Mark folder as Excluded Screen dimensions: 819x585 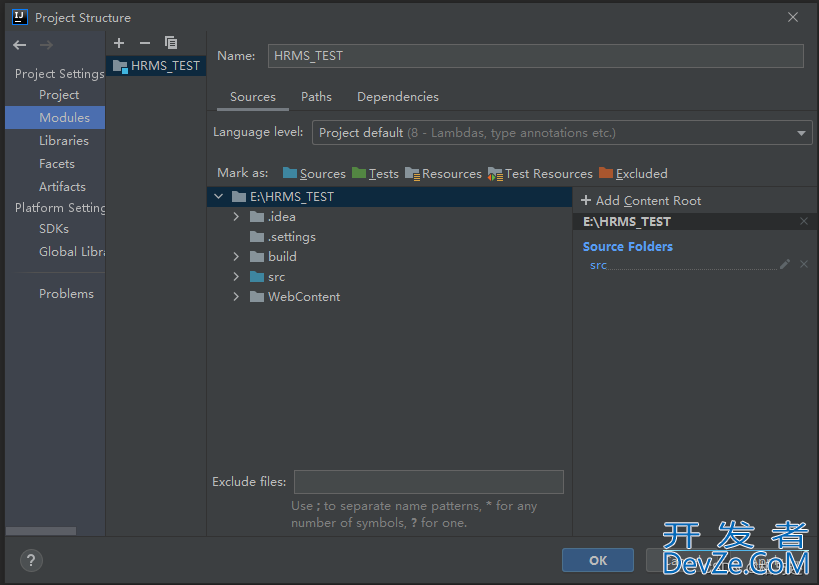633,173
